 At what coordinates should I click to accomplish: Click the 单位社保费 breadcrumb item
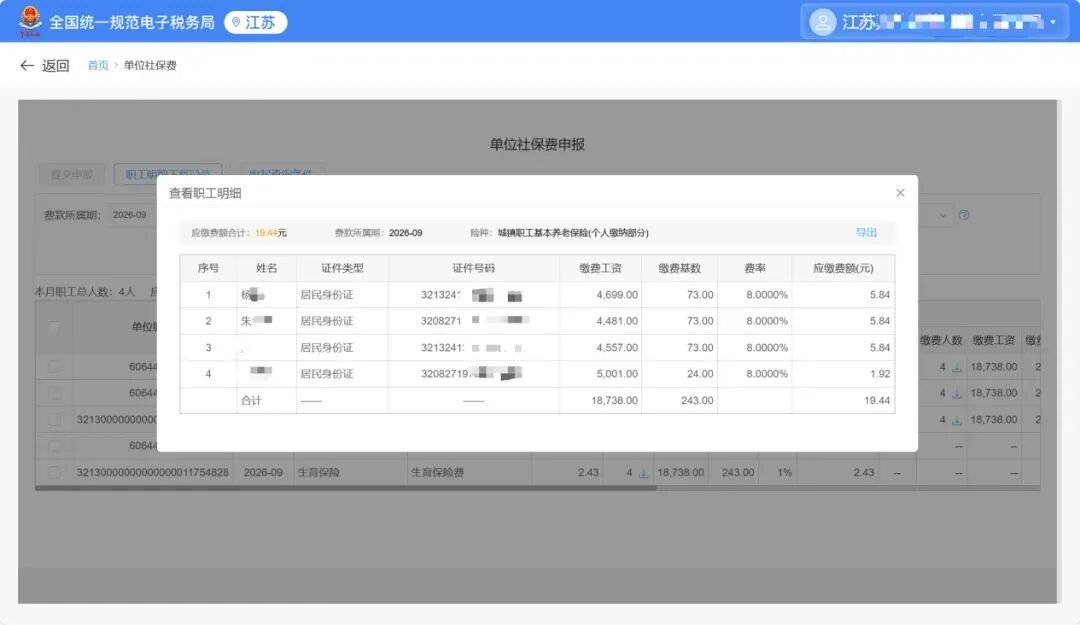150,65
